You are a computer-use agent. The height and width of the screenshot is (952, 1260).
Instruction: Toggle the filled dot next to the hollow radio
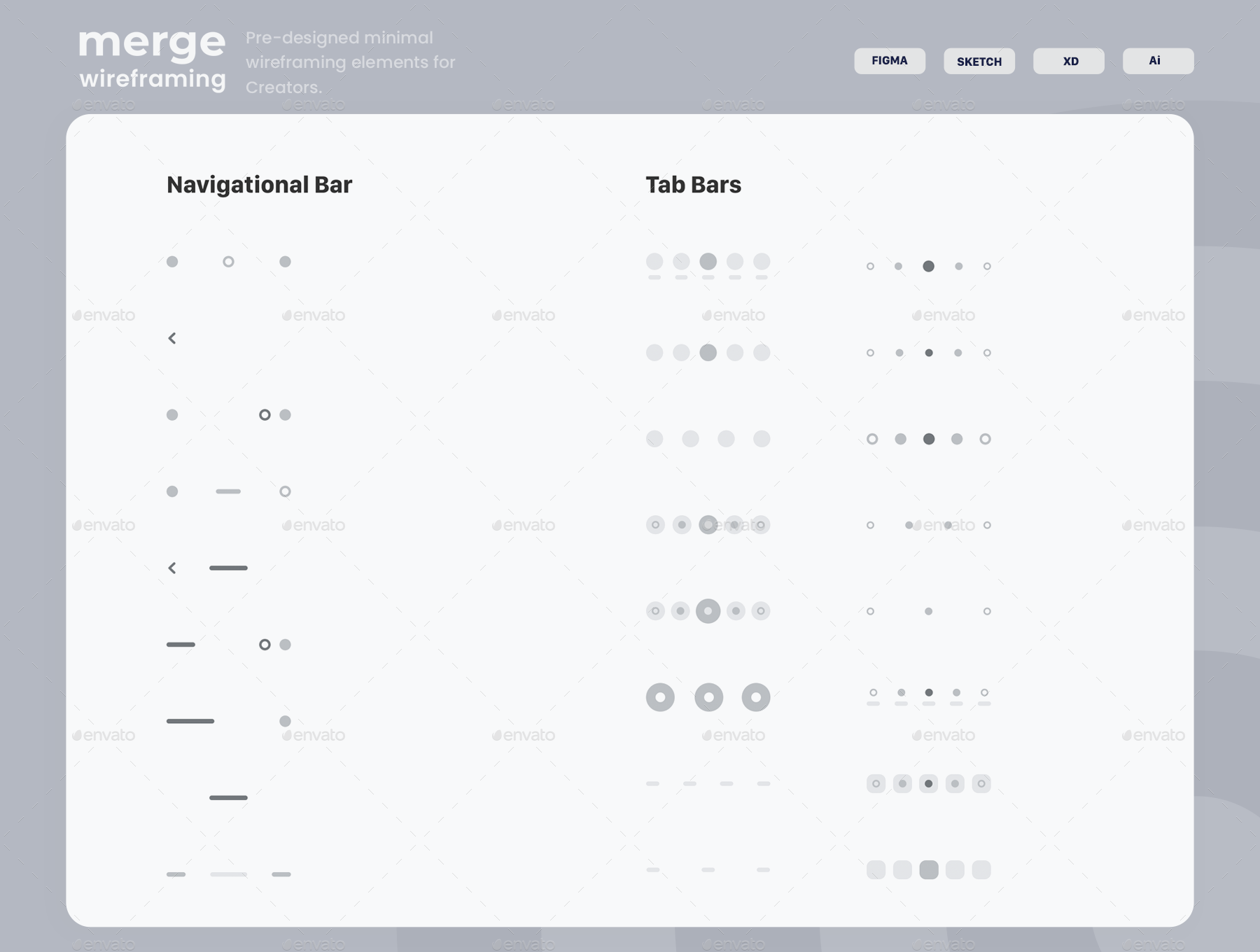[x=285, y=414]
